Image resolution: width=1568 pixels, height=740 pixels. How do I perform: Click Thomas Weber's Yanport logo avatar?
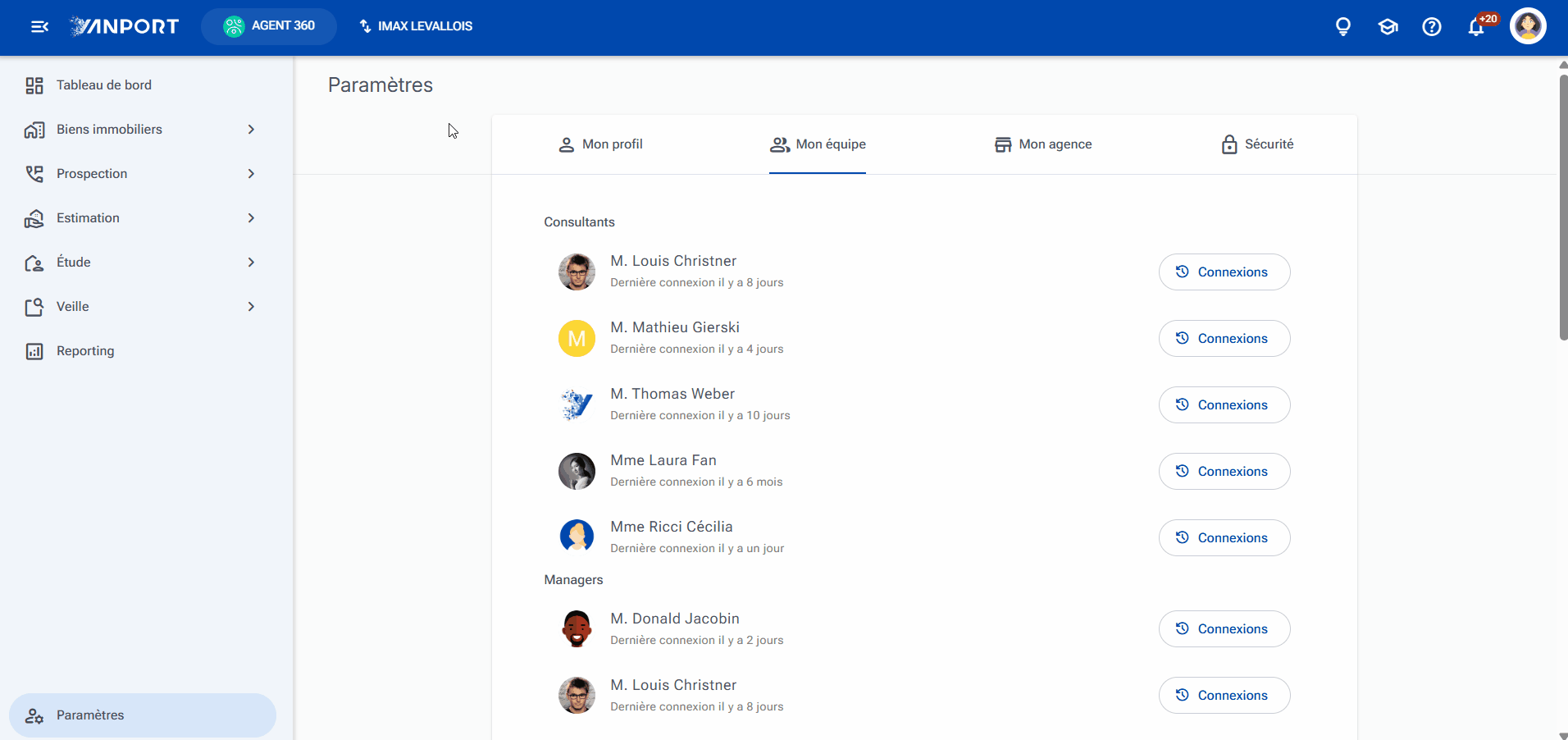tap(577, 405)
